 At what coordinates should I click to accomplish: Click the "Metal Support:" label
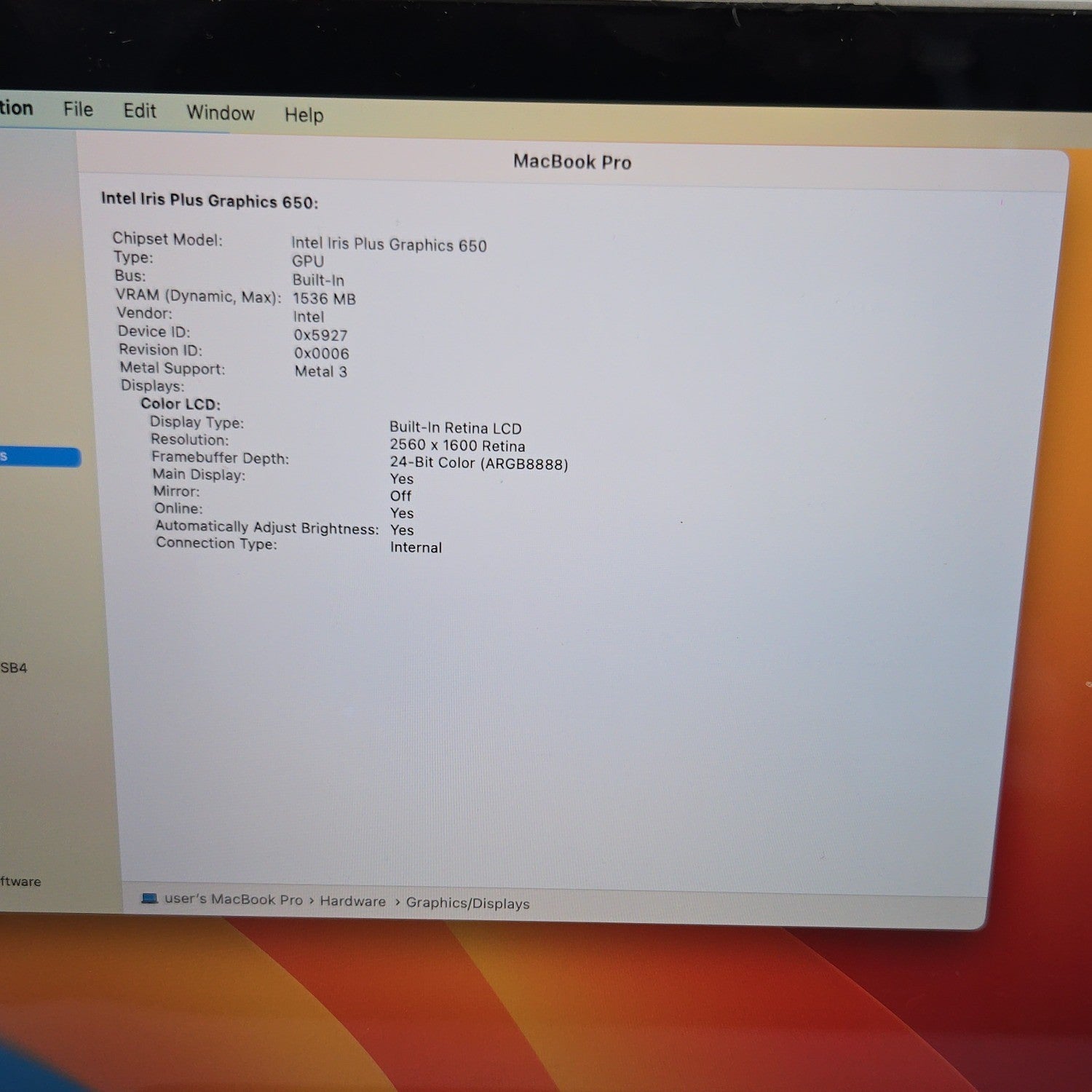(x=173, y=368)
